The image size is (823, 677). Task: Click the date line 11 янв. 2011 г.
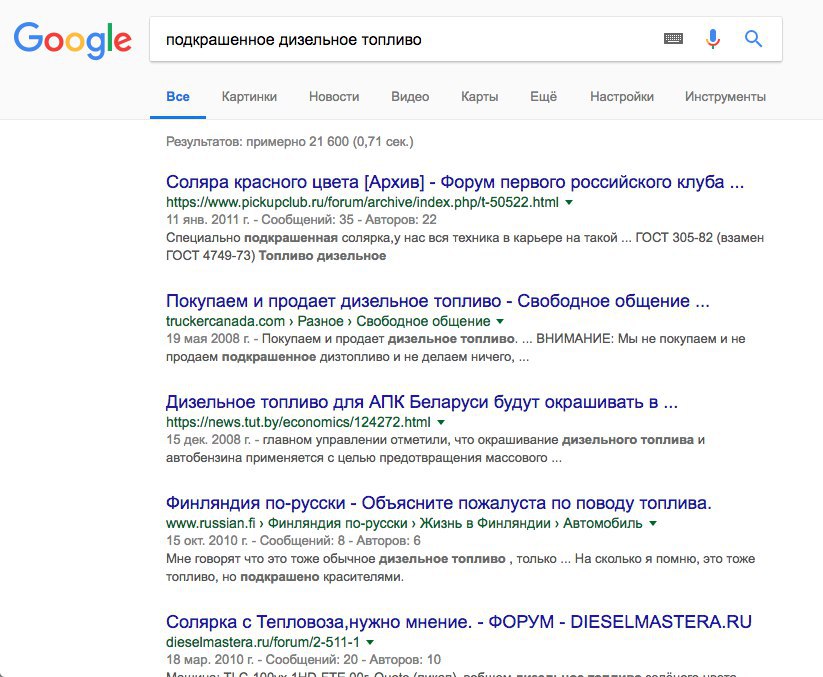pos(301,219)
